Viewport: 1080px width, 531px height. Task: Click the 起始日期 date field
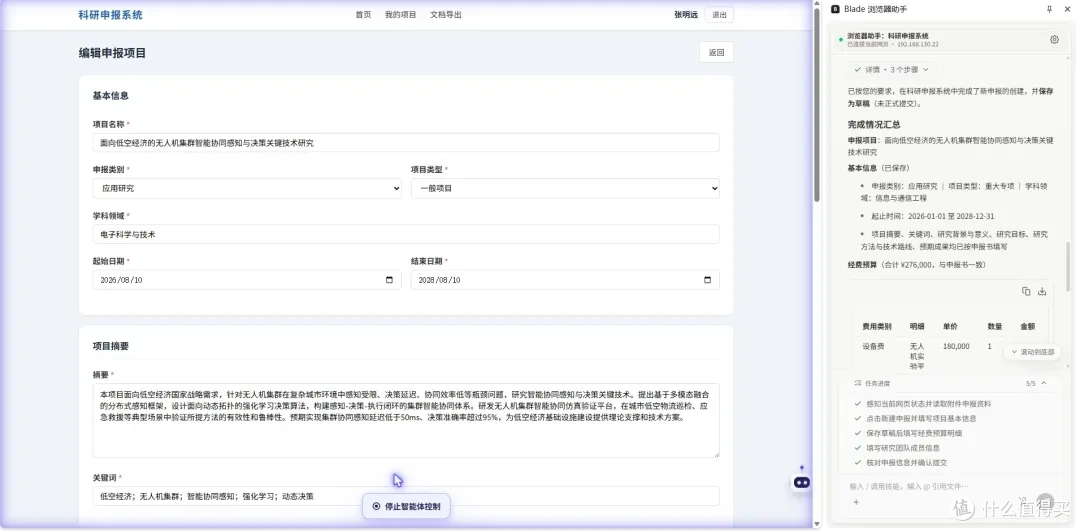click(x=247, y=280)
